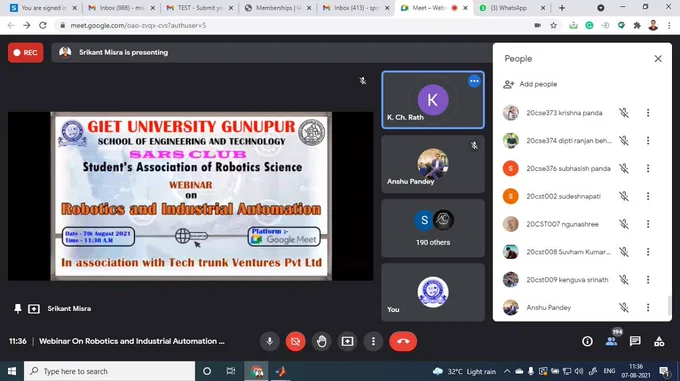Switch to the 'You are signed in' tab
680x381 pixels.
click(43, 8)
